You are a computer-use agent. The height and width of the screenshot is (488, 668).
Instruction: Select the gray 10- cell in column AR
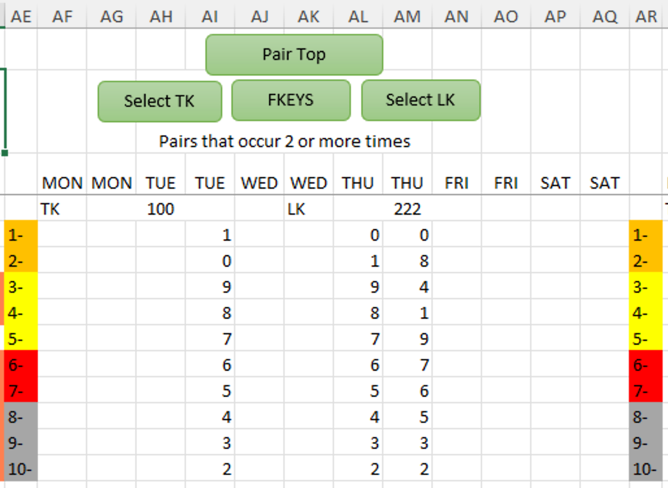[x=646, y=469]
